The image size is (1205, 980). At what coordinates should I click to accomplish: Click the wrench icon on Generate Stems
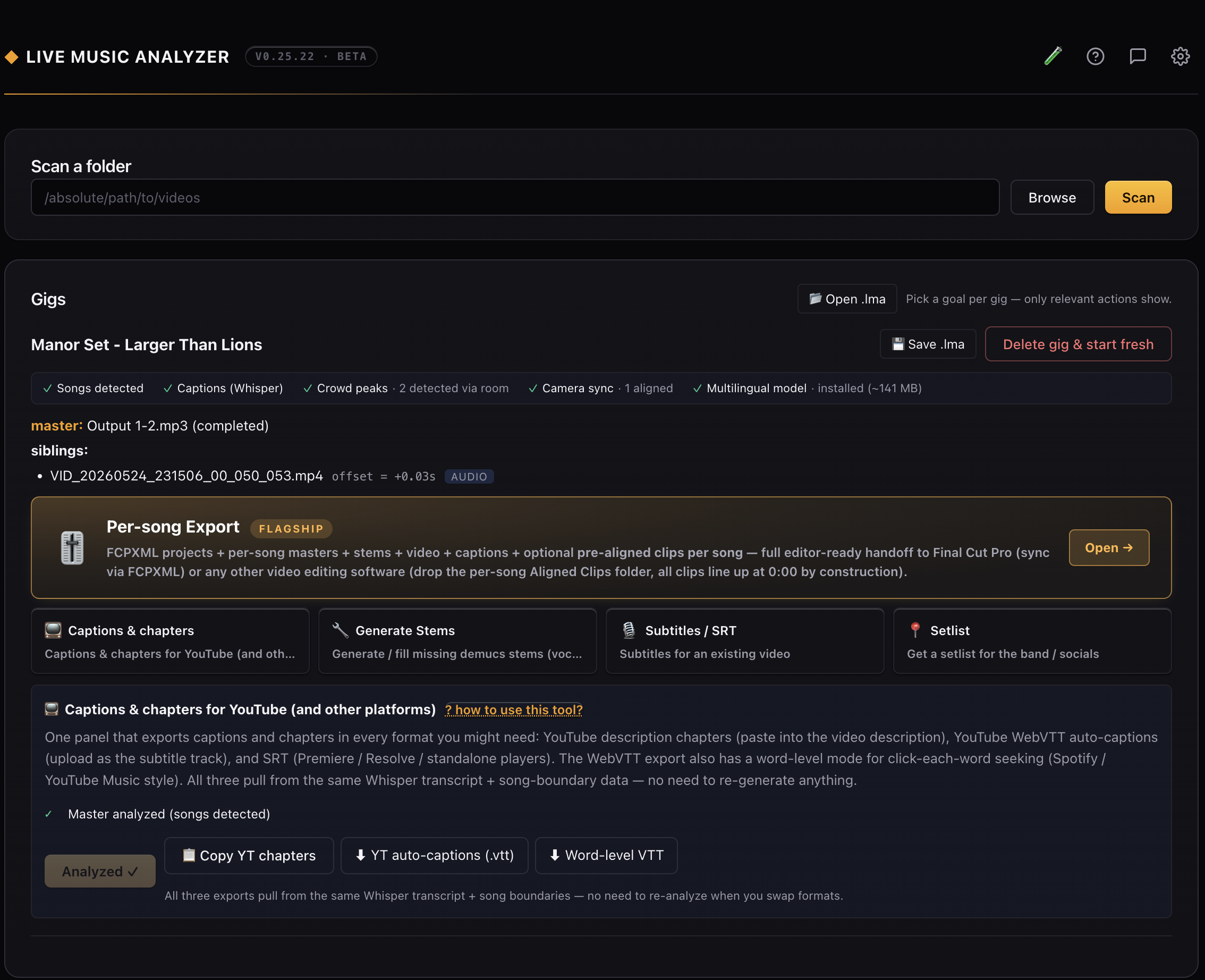click(341, 630)
